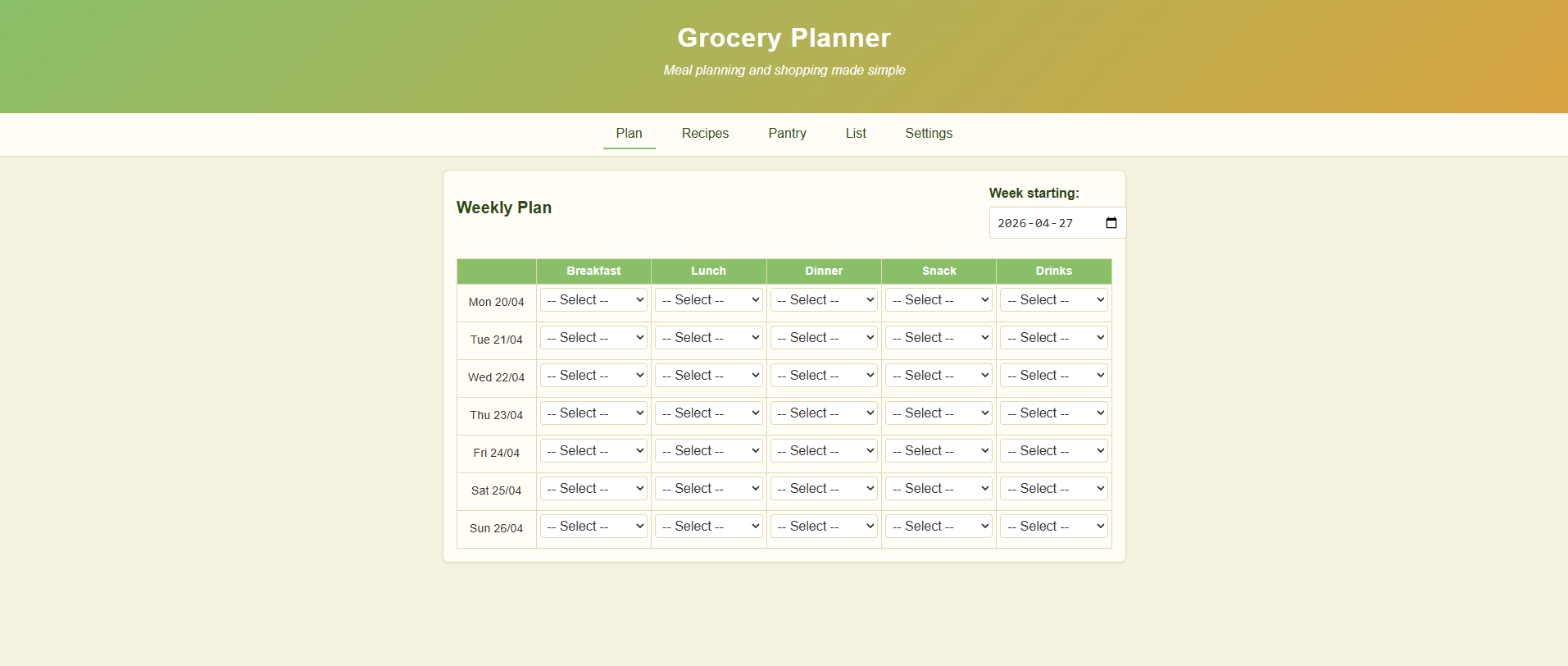Click the 'Meal planning and shopping made simple' tagline
Viewport: 1568px width, 666px height.
[x=784, y=71]
